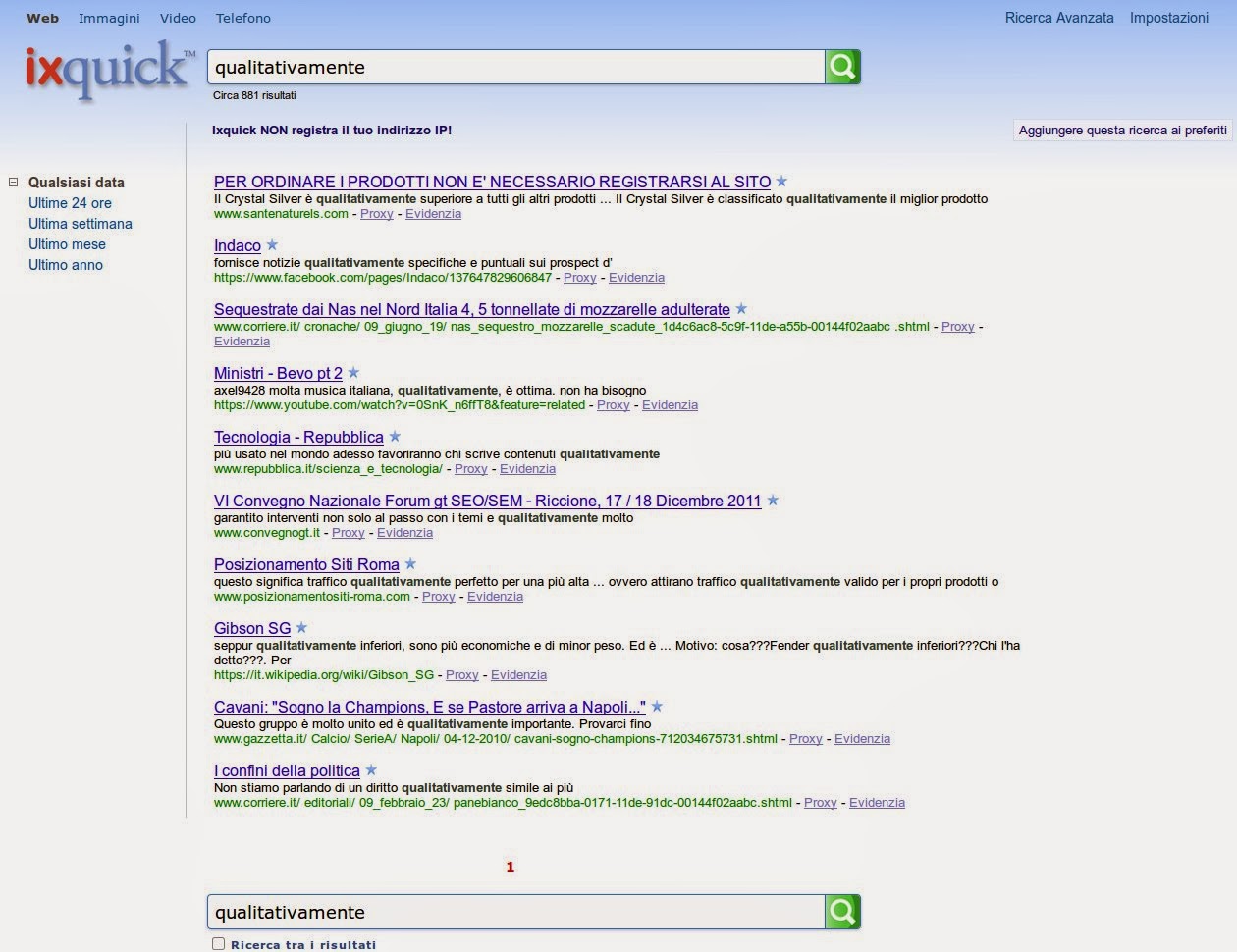Star the 'Tecnologia - Repubblica' result

pos(395,437)
